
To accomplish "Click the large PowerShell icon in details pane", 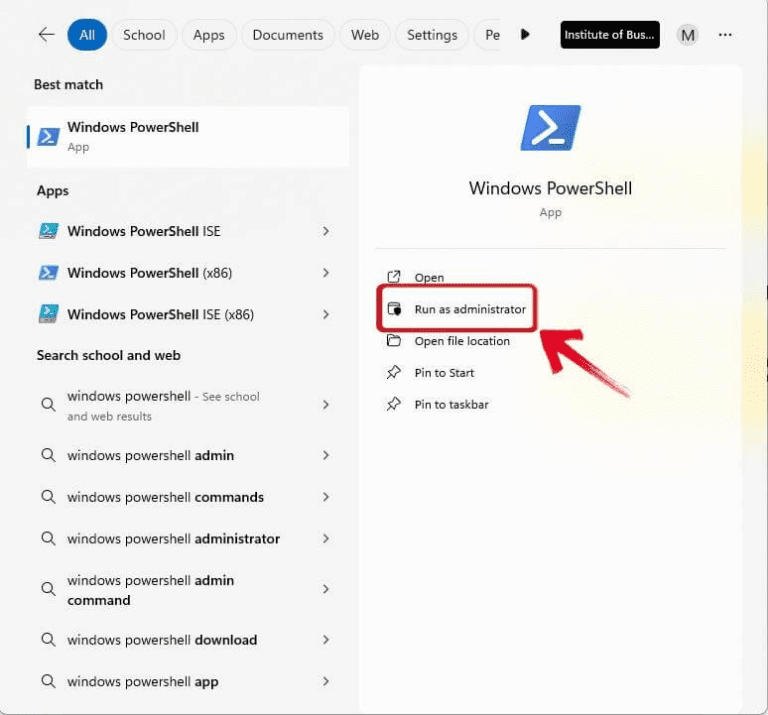I will 551,127.
